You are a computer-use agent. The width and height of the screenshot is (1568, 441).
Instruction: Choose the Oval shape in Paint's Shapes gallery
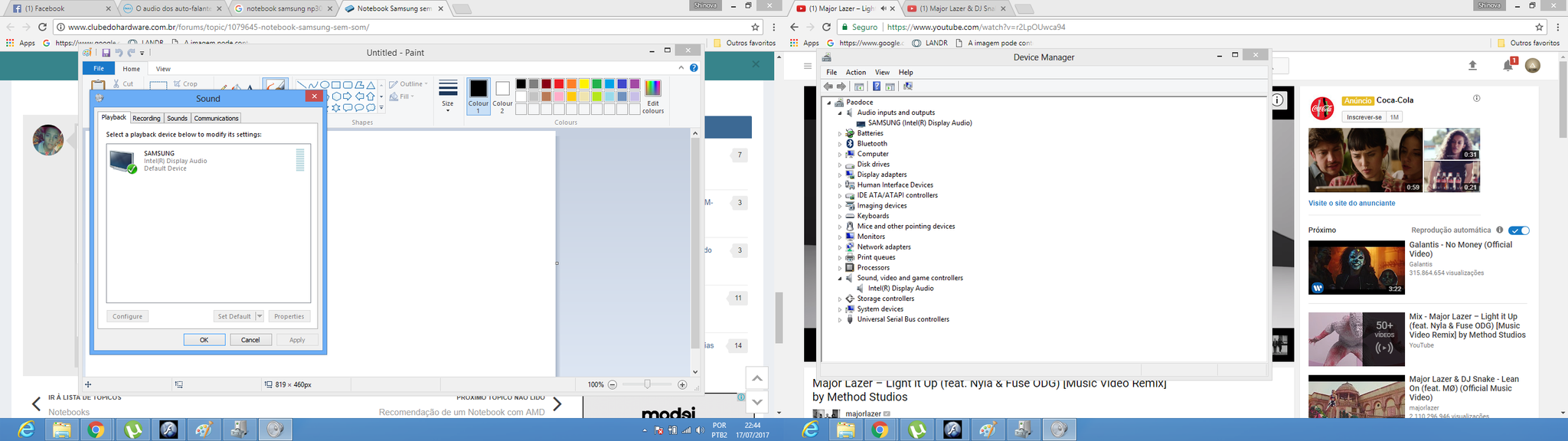tap(325, 85)
